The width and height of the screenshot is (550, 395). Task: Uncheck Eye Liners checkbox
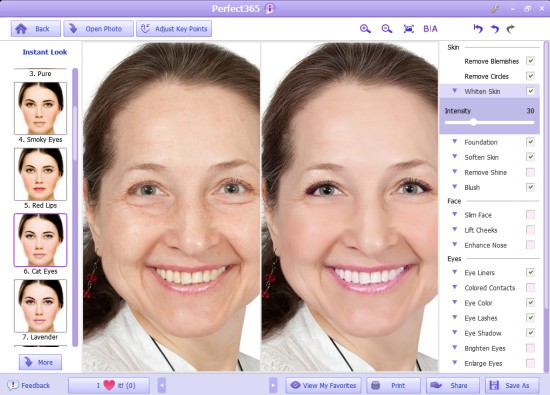tap(530, 272)
